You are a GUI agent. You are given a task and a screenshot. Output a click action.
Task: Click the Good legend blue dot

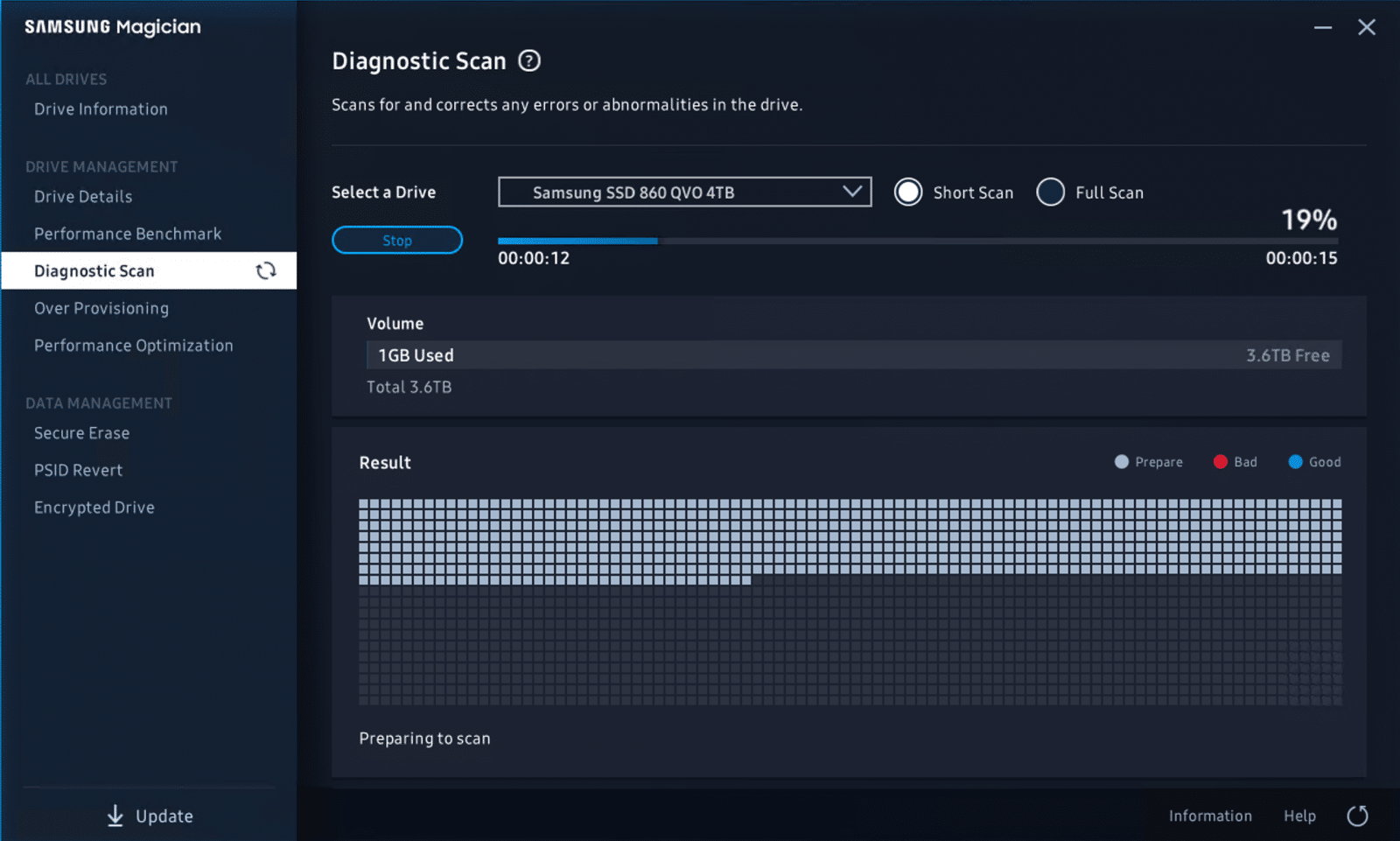(x=1296, y=461)
